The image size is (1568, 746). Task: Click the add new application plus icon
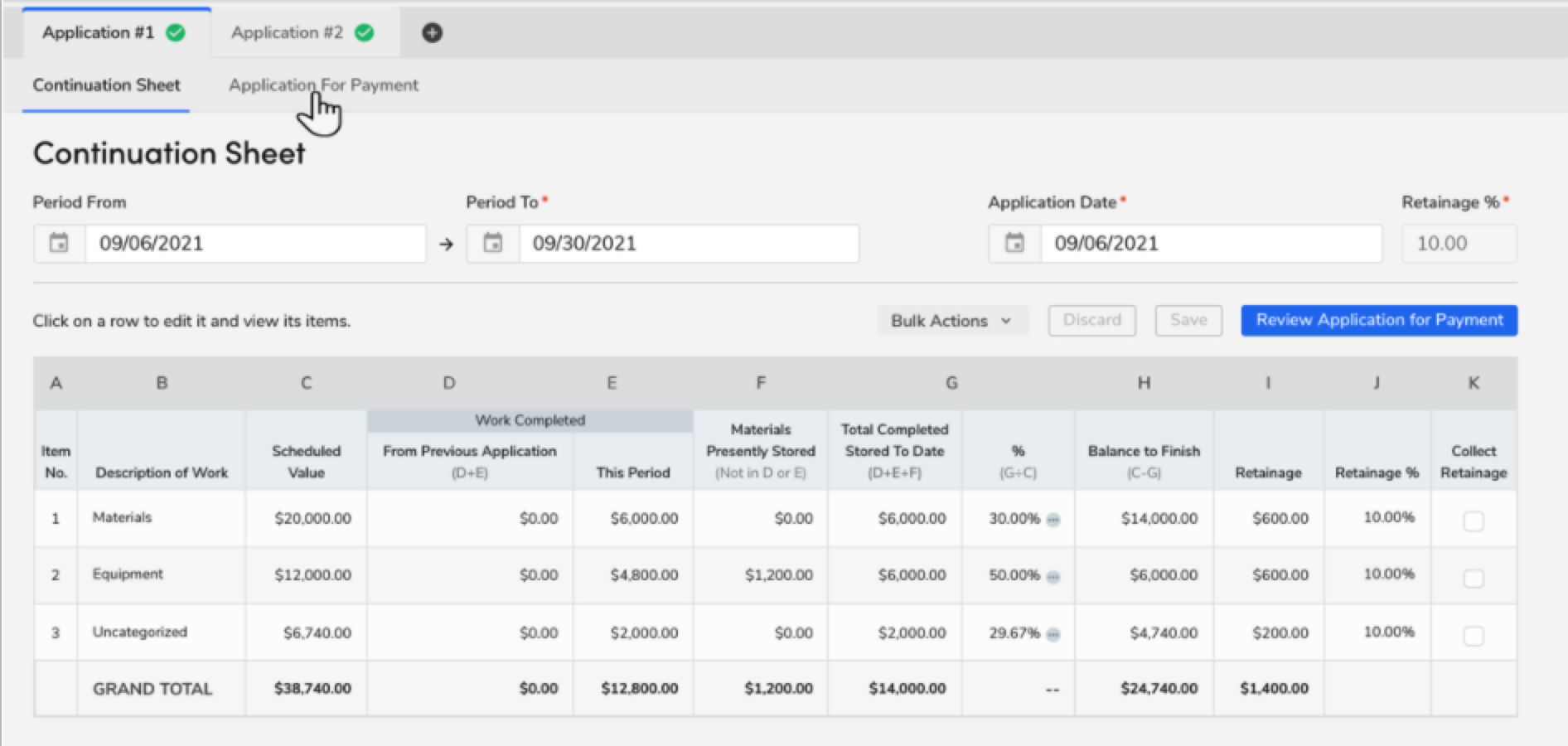(x=432, y=32)
